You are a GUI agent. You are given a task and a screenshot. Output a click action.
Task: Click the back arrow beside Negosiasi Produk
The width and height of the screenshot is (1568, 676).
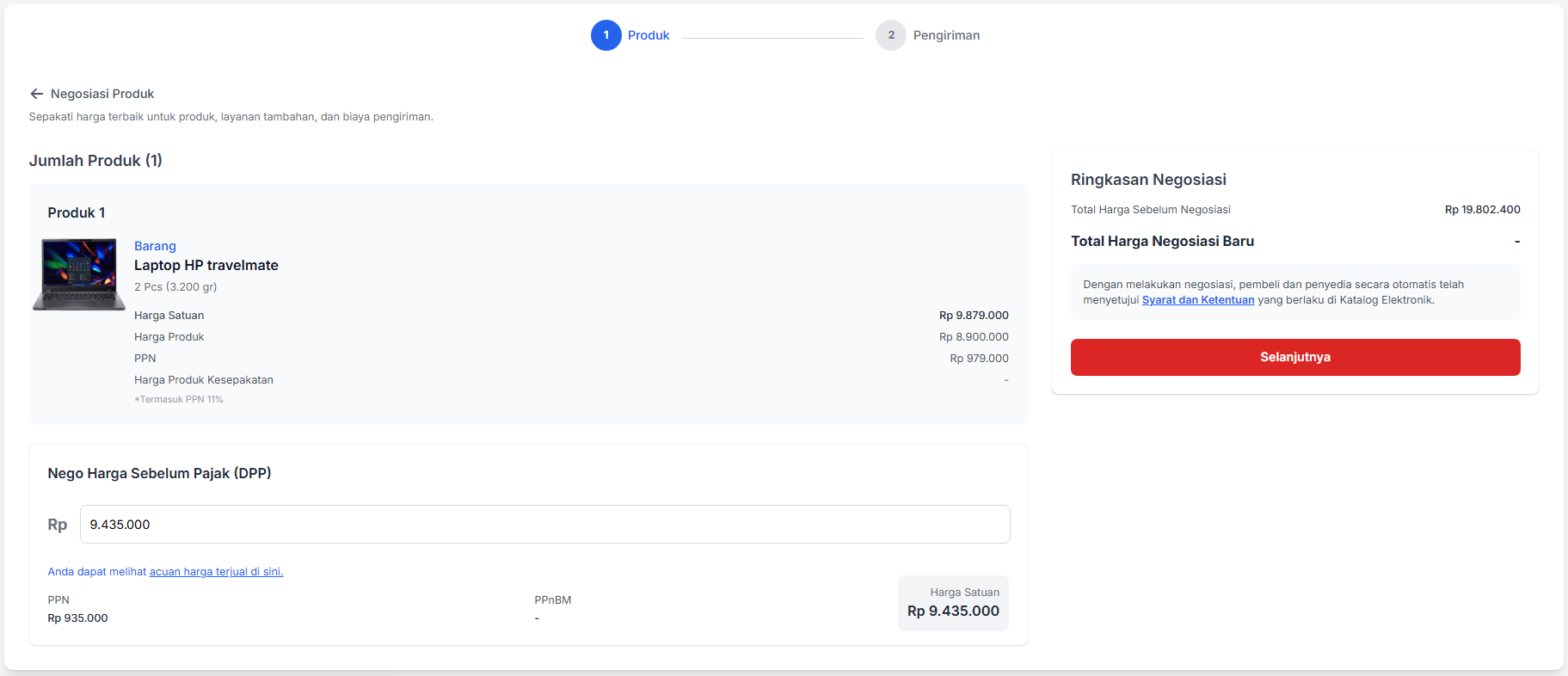click(36, 94)
